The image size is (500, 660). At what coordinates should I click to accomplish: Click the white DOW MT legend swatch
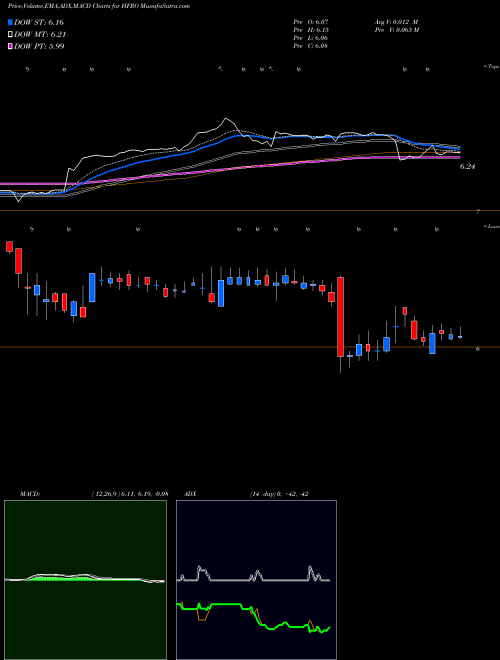tap(11, 35)
